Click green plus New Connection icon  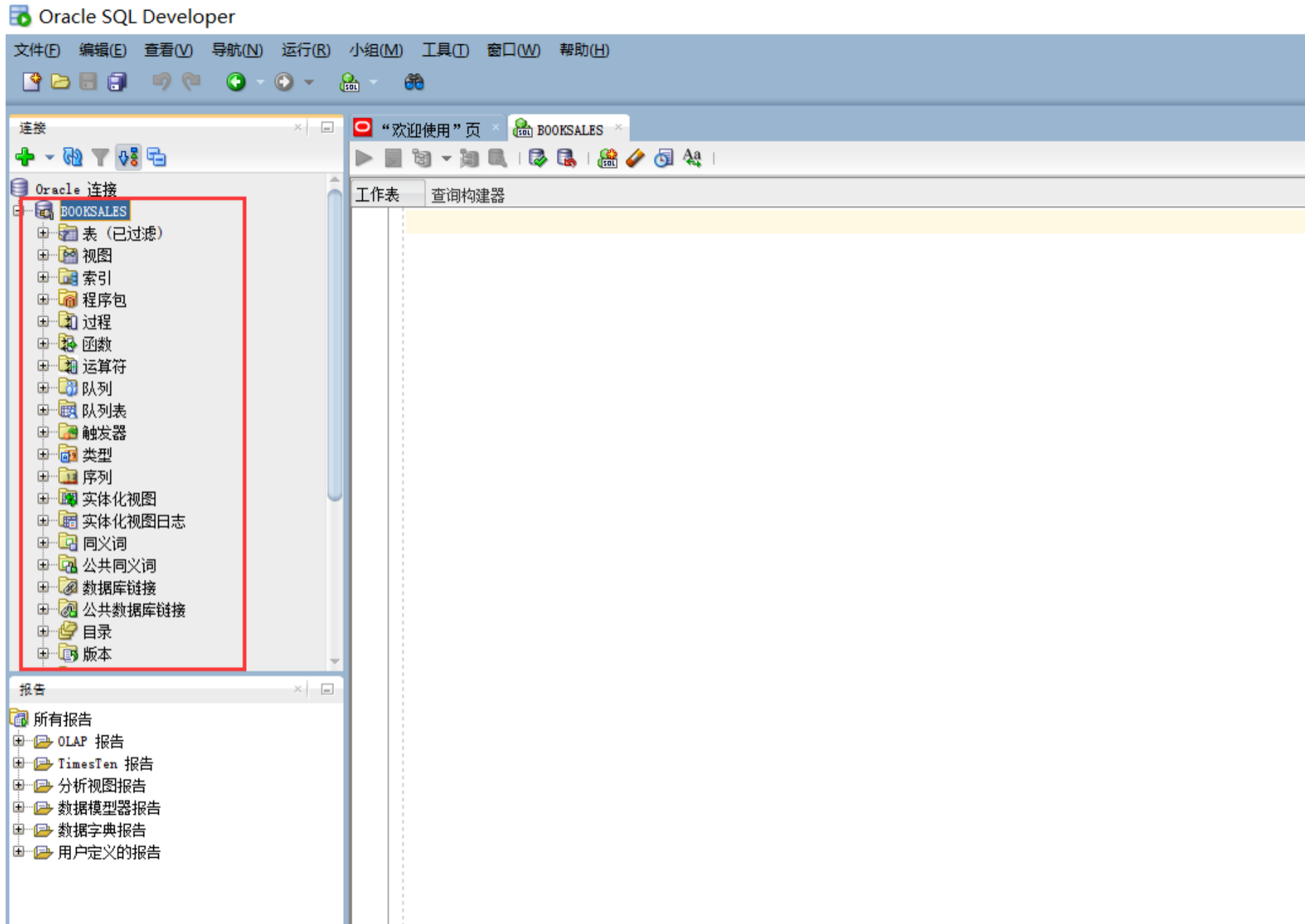click(x=25, y=157)
